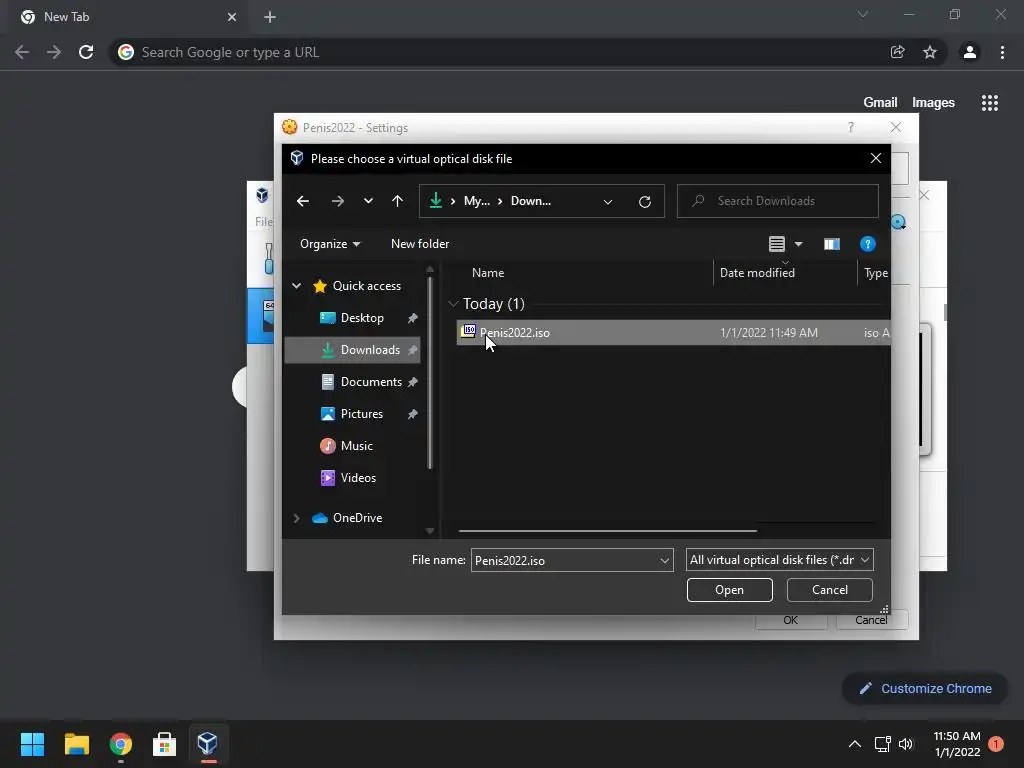Screen dimensions: 1024x768
Task: Go up one folder level
Action: (397, 201)
